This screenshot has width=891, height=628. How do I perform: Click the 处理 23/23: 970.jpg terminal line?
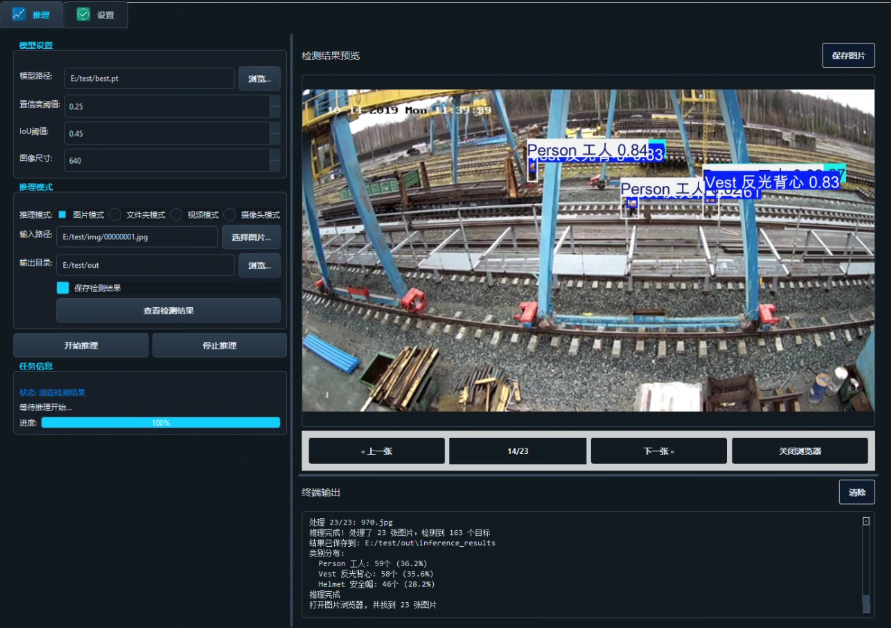point(351,522)
